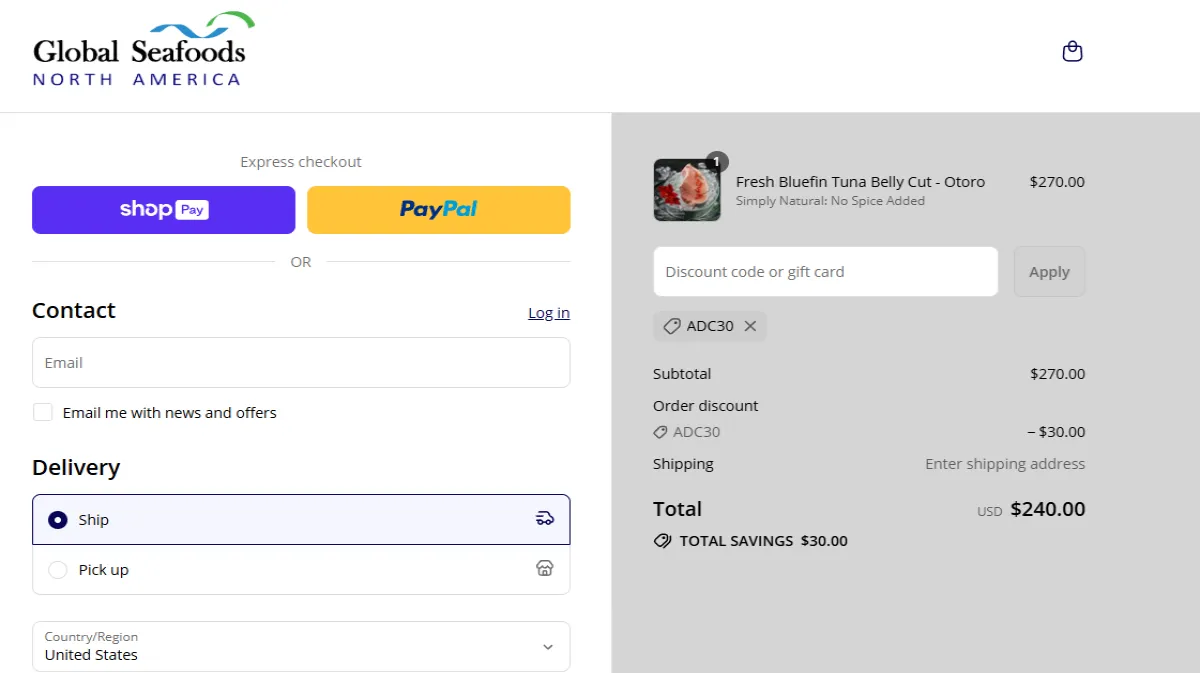Click the tag icon beside TOTAL SAVINGS

(661, 540)
